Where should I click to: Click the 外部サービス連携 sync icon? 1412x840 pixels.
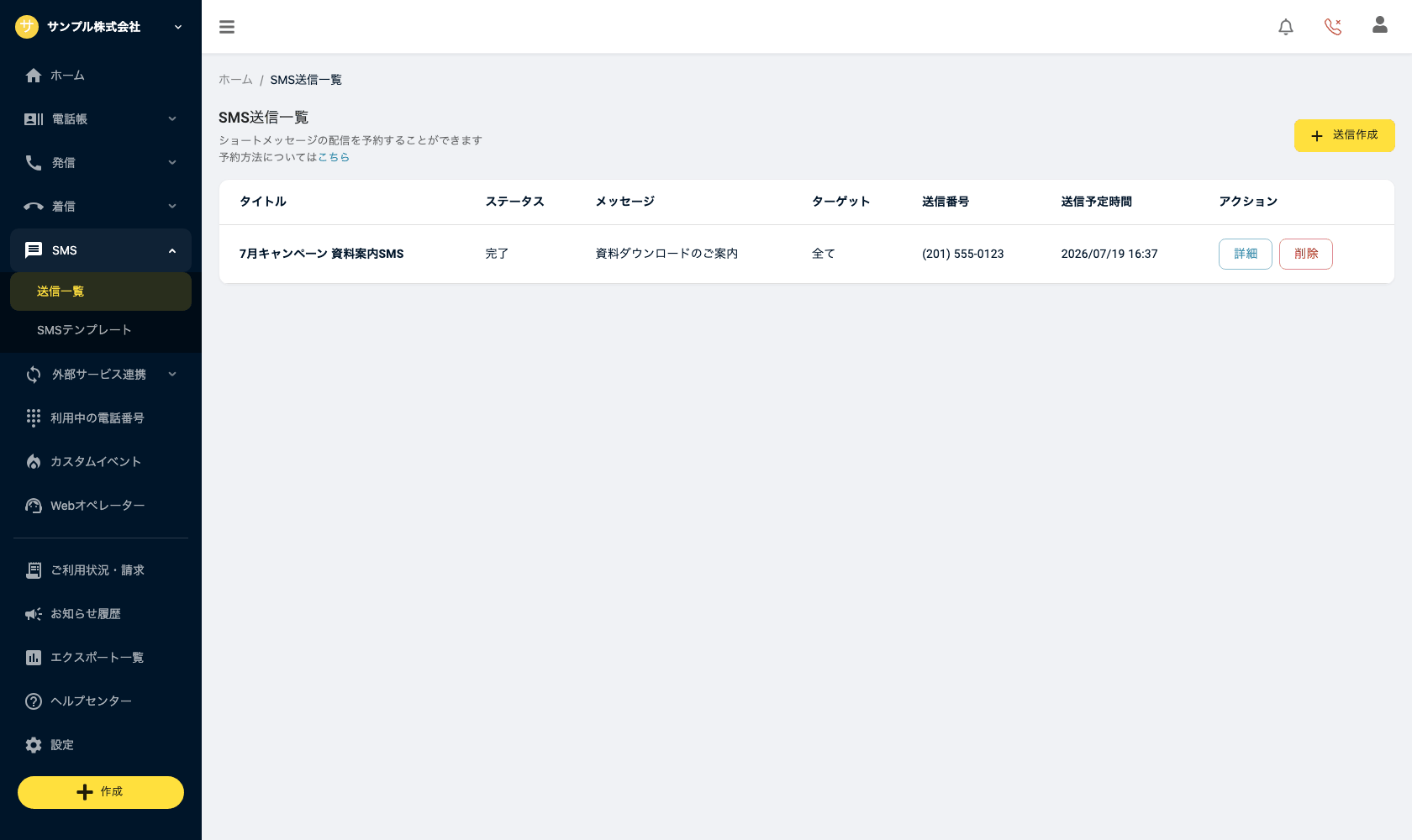[x=34, y=375]
